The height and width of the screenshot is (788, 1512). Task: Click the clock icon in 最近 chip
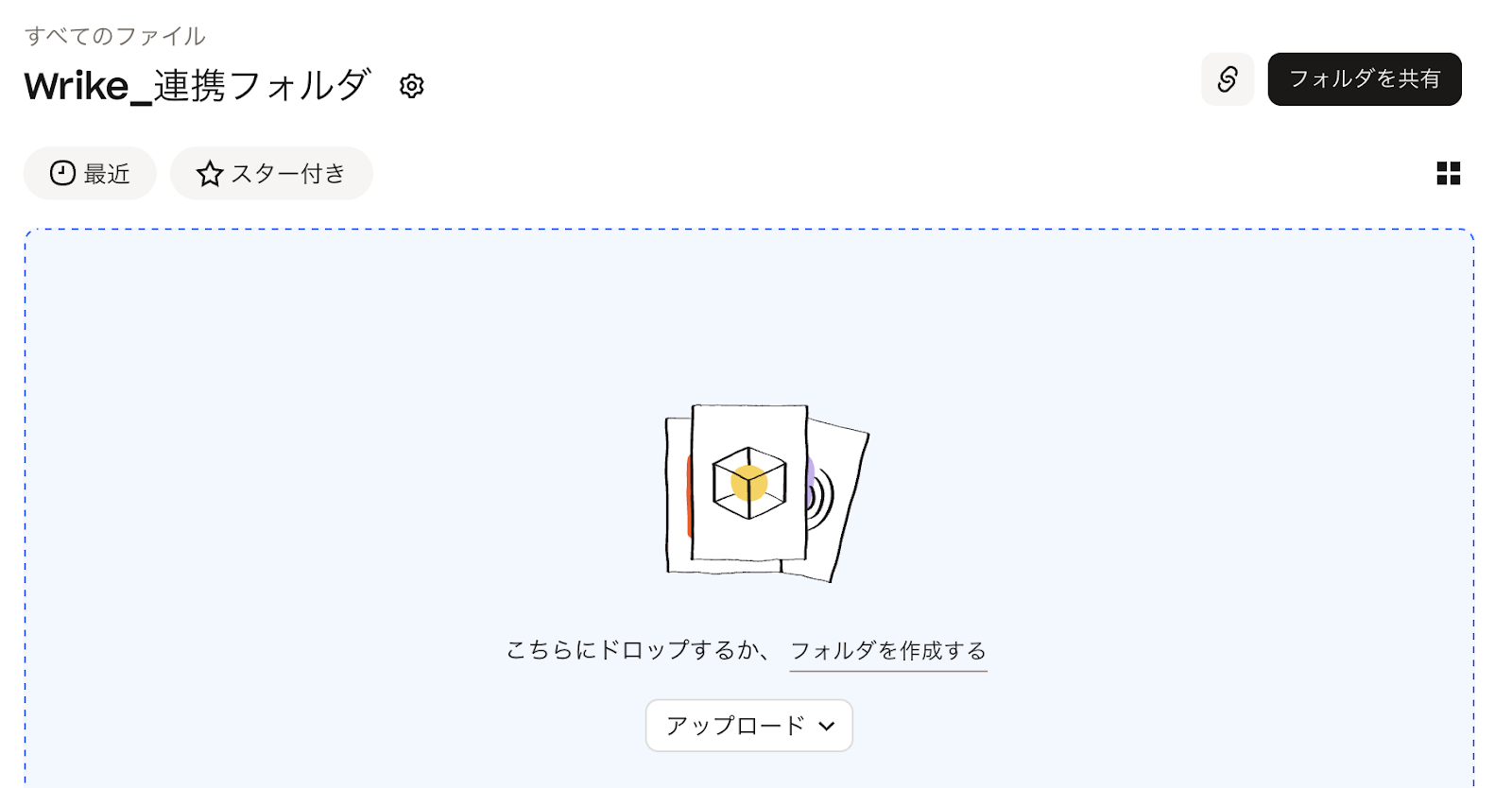pyautogui.click(x=62, y=173)
